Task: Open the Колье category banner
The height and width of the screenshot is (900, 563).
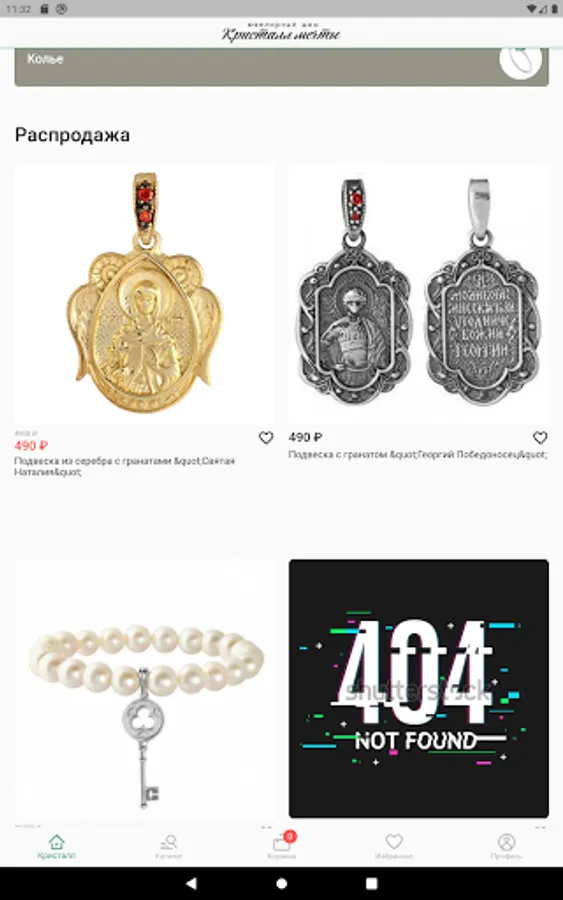Action: pyautogui.click(x=281, y=67)
